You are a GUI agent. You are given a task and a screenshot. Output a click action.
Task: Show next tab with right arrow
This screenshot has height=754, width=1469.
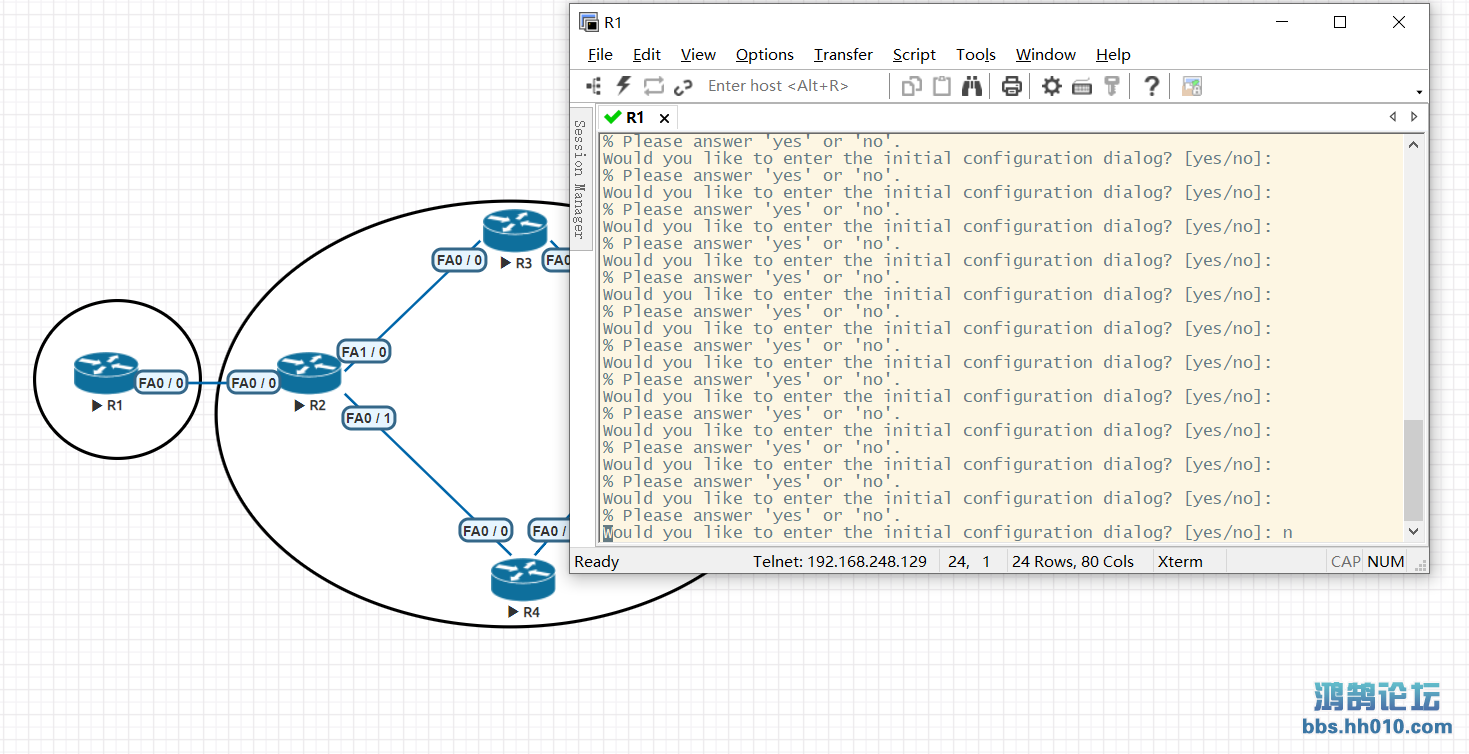1414,117
